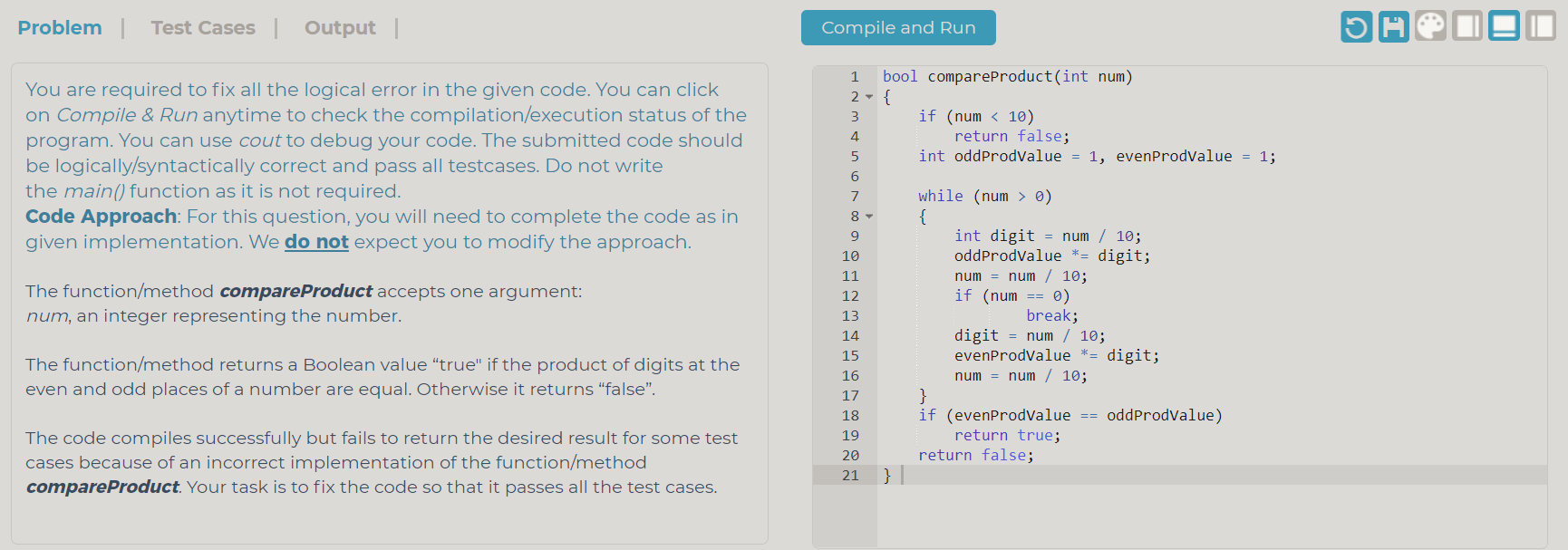View the Output tab

coord(340,28)
